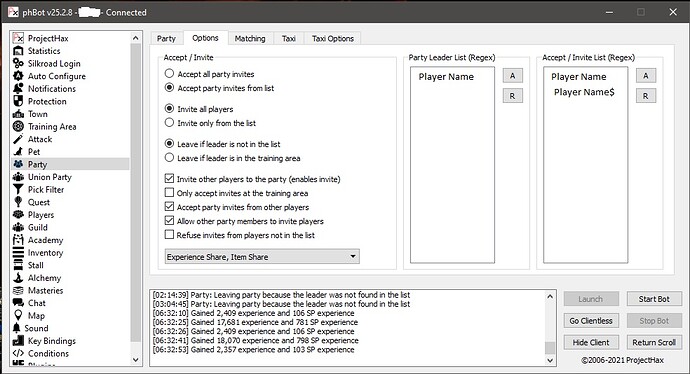Choose Invite all players option
This screenshot has height=374, width=690.
pyautogui.click(x=169, y=109)
